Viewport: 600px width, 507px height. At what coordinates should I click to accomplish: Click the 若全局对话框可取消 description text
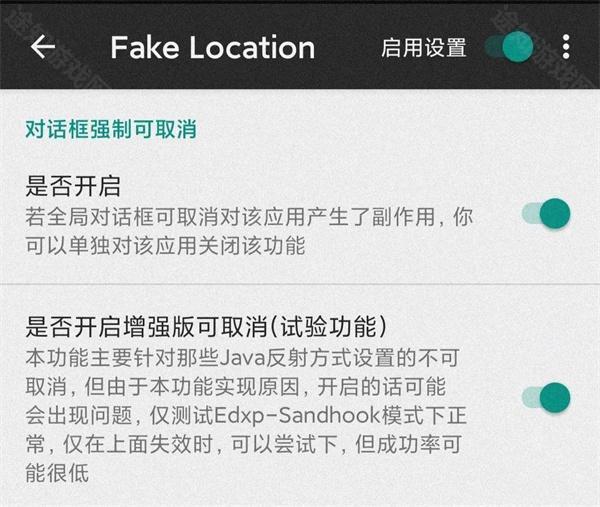(x=249, y=231)
